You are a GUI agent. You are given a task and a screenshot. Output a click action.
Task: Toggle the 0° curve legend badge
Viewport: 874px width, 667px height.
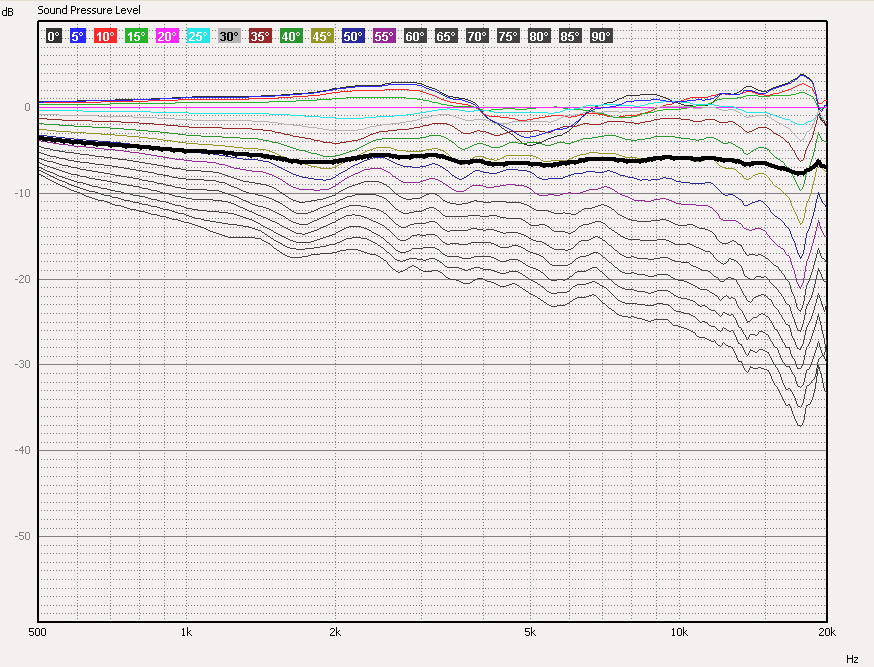(x=54, y=37)
